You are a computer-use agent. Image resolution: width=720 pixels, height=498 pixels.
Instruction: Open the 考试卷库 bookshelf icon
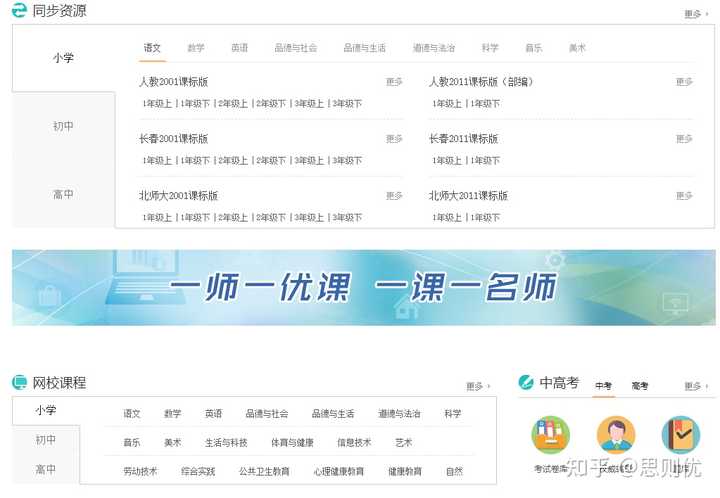(x=551, y=435)
